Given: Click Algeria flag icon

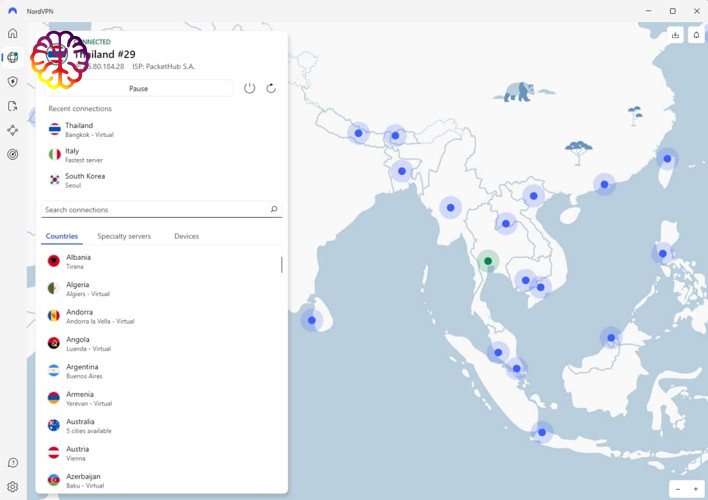Looking at the screenshot, I should coord(54,288).
